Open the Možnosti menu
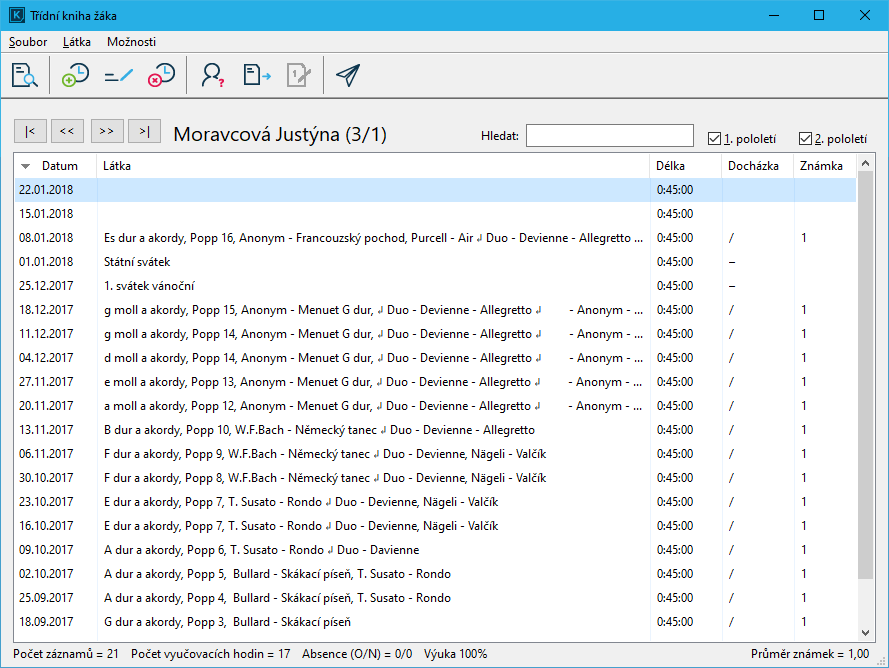 click(131, 42)
